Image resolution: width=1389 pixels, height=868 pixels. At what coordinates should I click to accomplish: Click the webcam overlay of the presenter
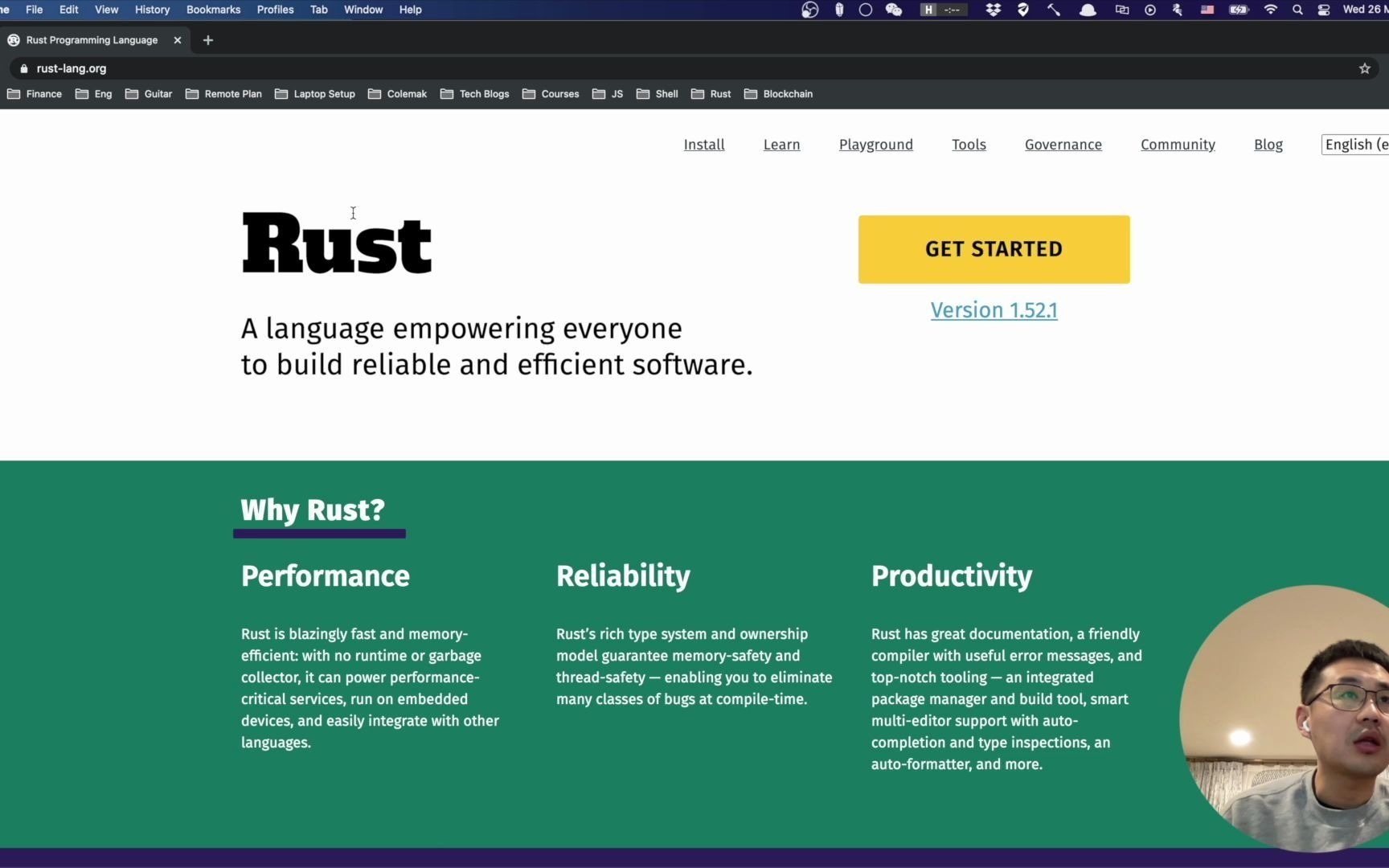coord(1285,719)
